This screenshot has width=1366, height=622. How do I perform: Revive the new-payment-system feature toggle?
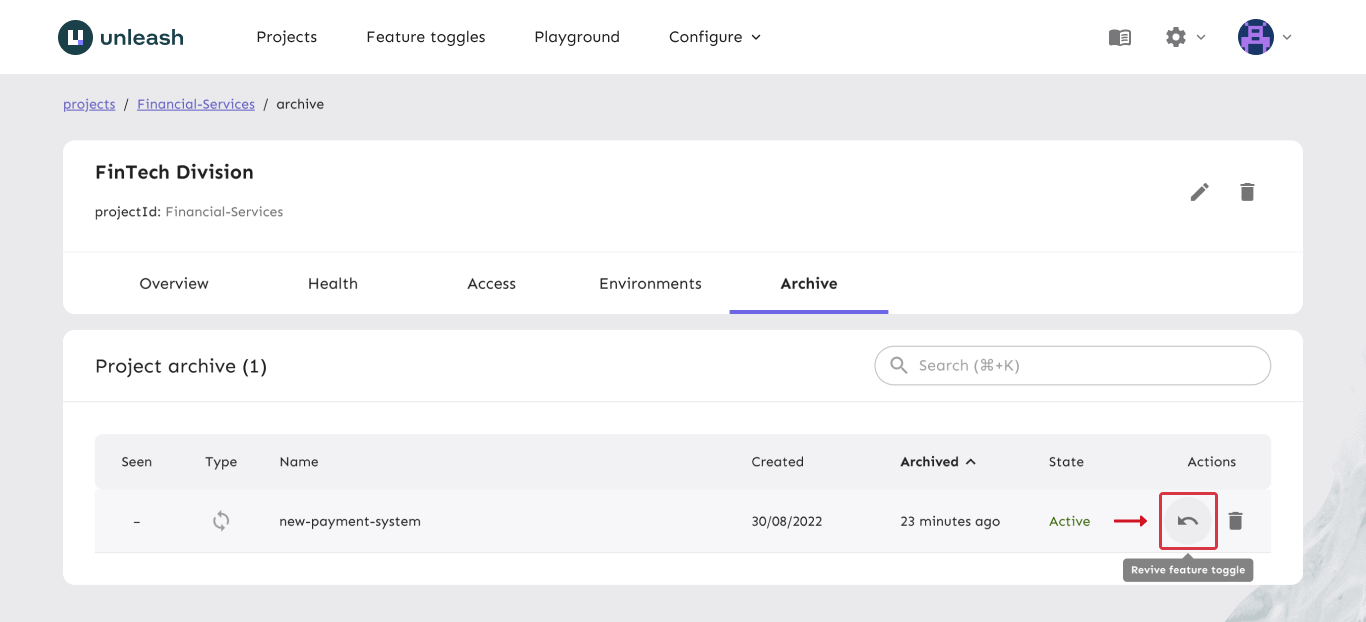(x=1188, y=521)
